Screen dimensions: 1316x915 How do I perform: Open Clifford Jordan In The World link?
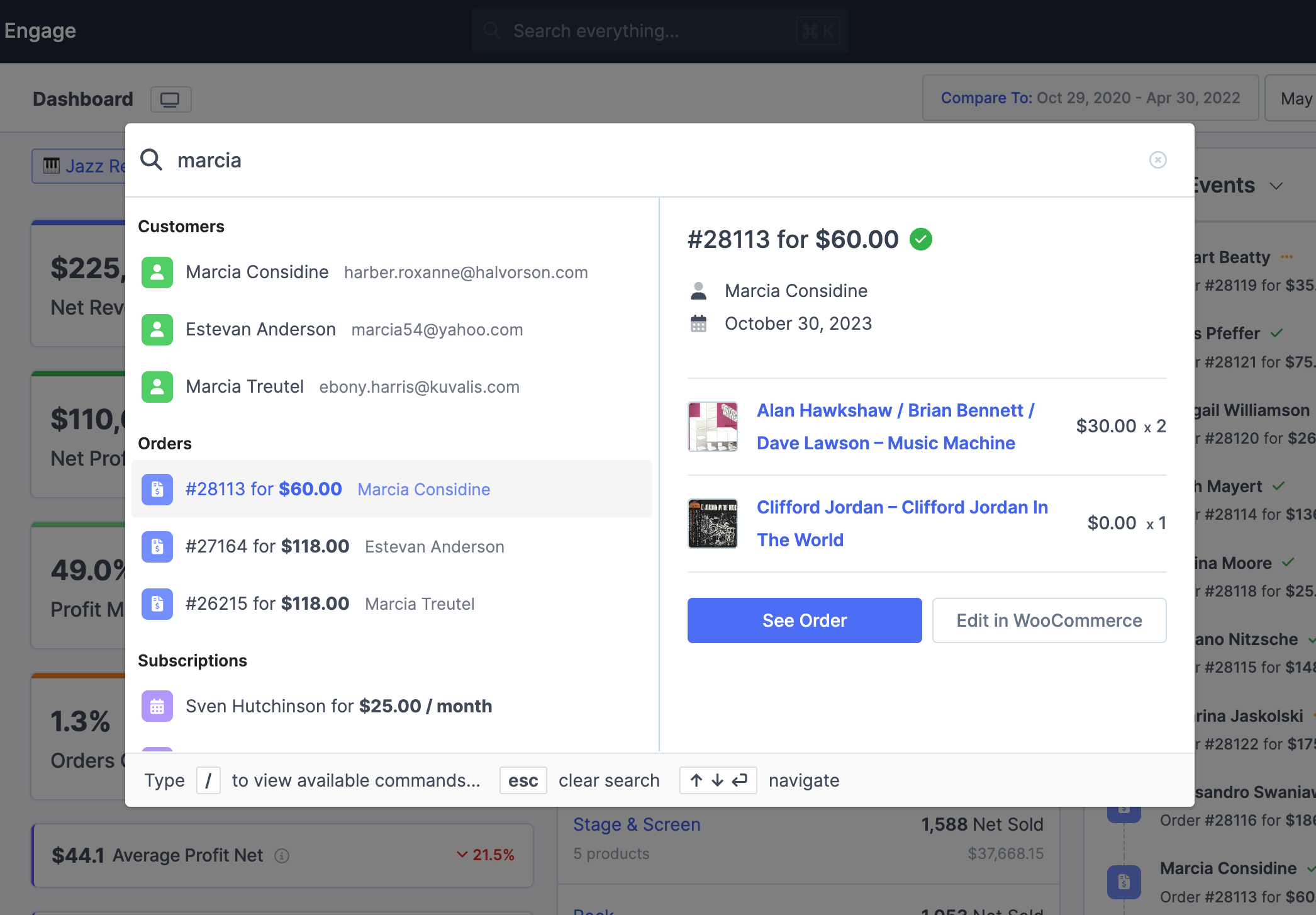click(x=901, y=524)
